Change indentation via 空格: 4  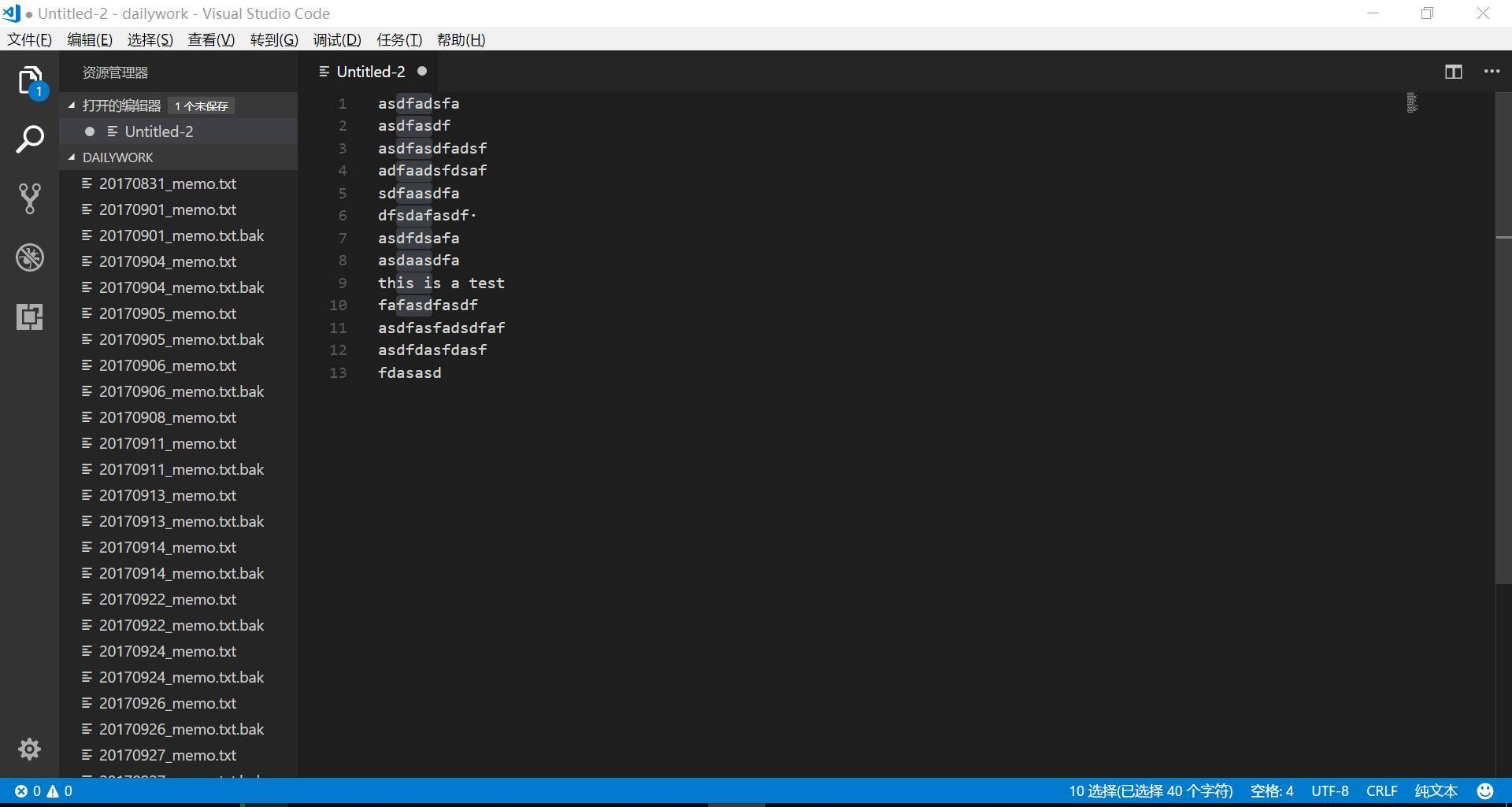[1272, 791]
